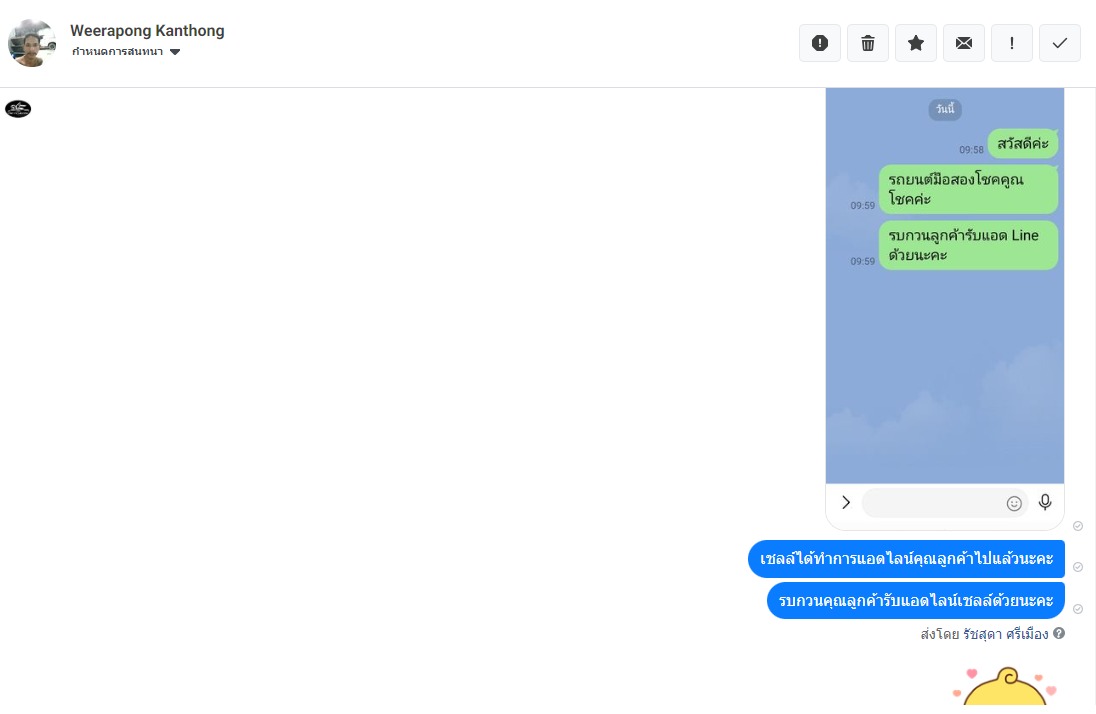
Task: Mark conversation as done with checkmark
Action: pos(1060,43)
